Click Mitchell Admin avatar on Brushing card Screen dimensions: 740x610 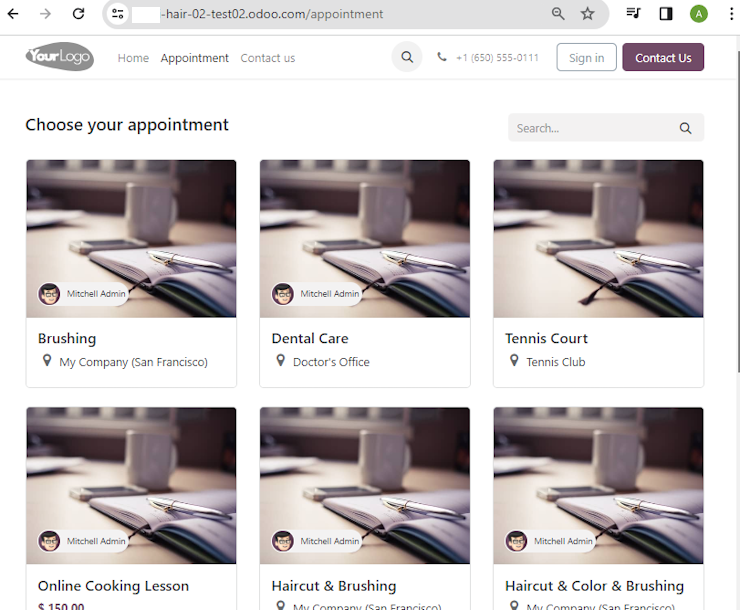click(x=49, y=294)
